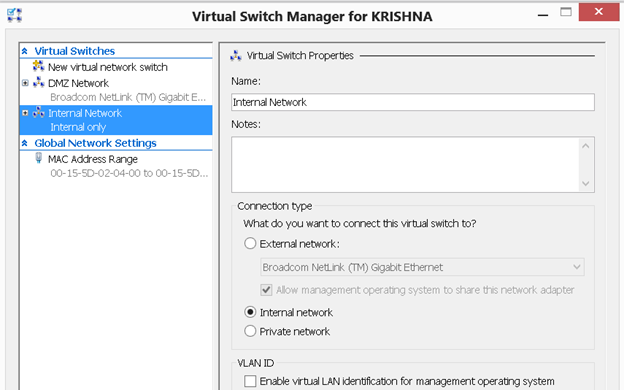Minimize the Virtual Switch Manager window
624x390 pixels.
coord(543,14)
